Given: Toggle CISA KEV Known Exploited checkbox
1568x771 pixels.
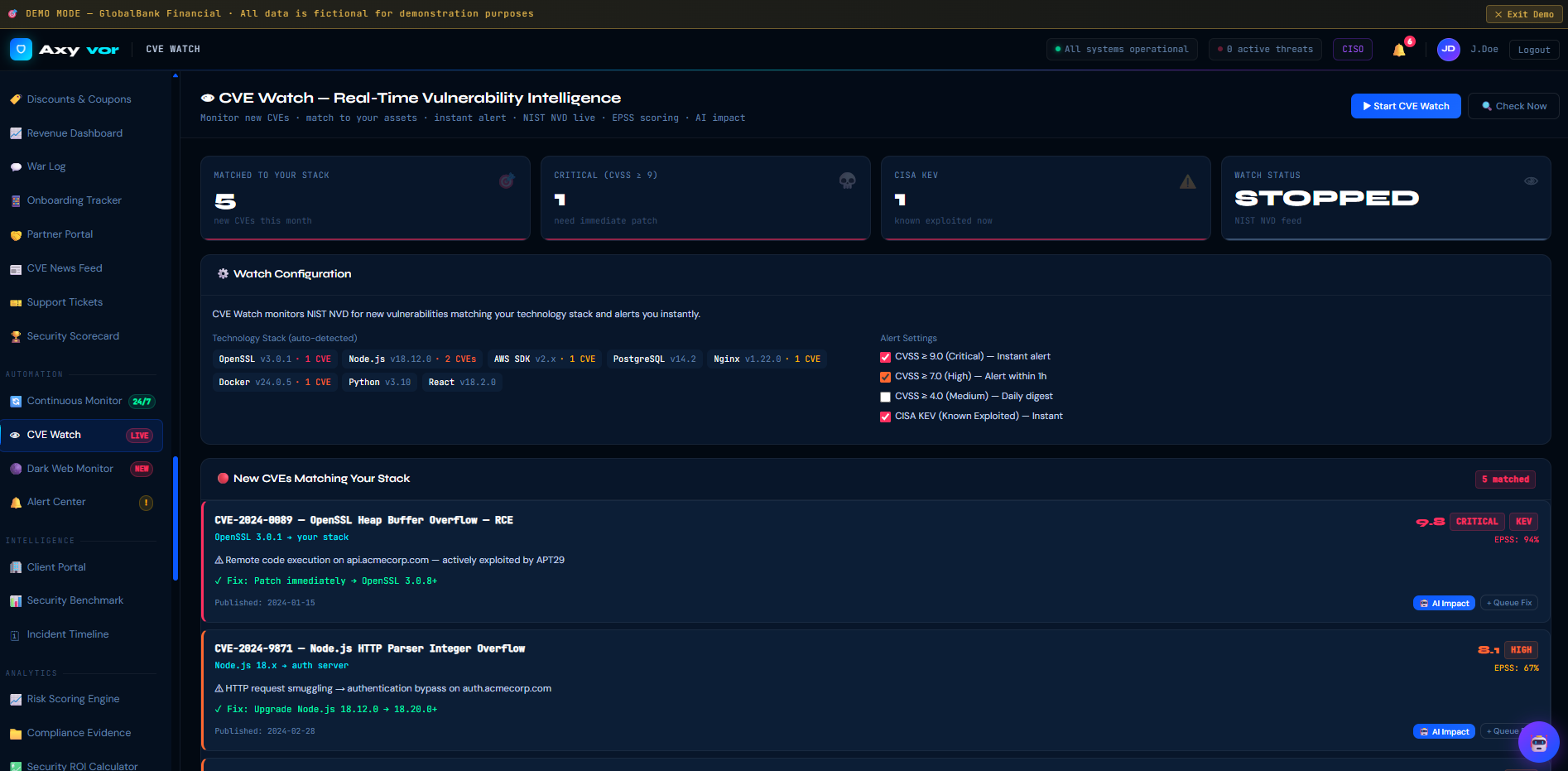Looking at the screenshot, I should coord(885,417).
